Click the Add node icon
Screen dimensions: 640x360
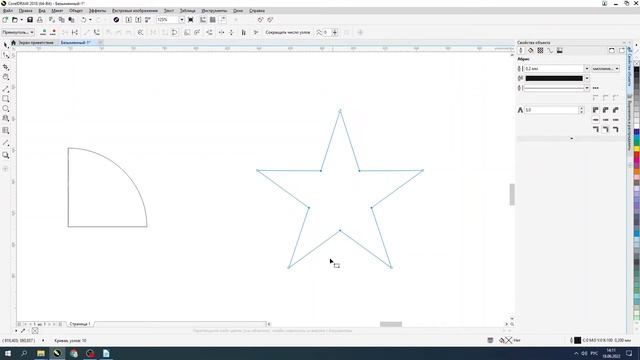(x=43, y=32)
